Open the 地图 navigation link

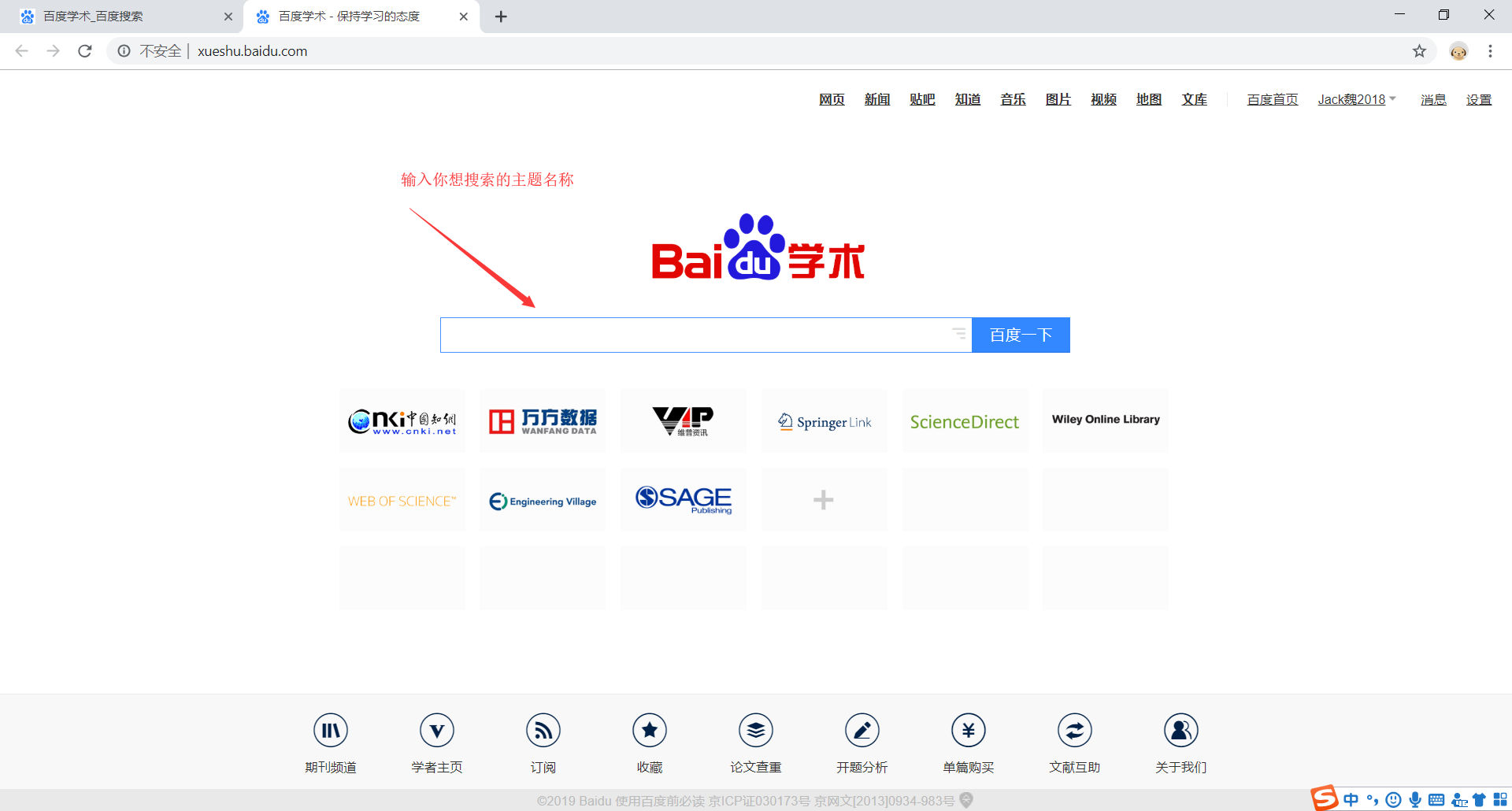click(x=1149, y=100)
